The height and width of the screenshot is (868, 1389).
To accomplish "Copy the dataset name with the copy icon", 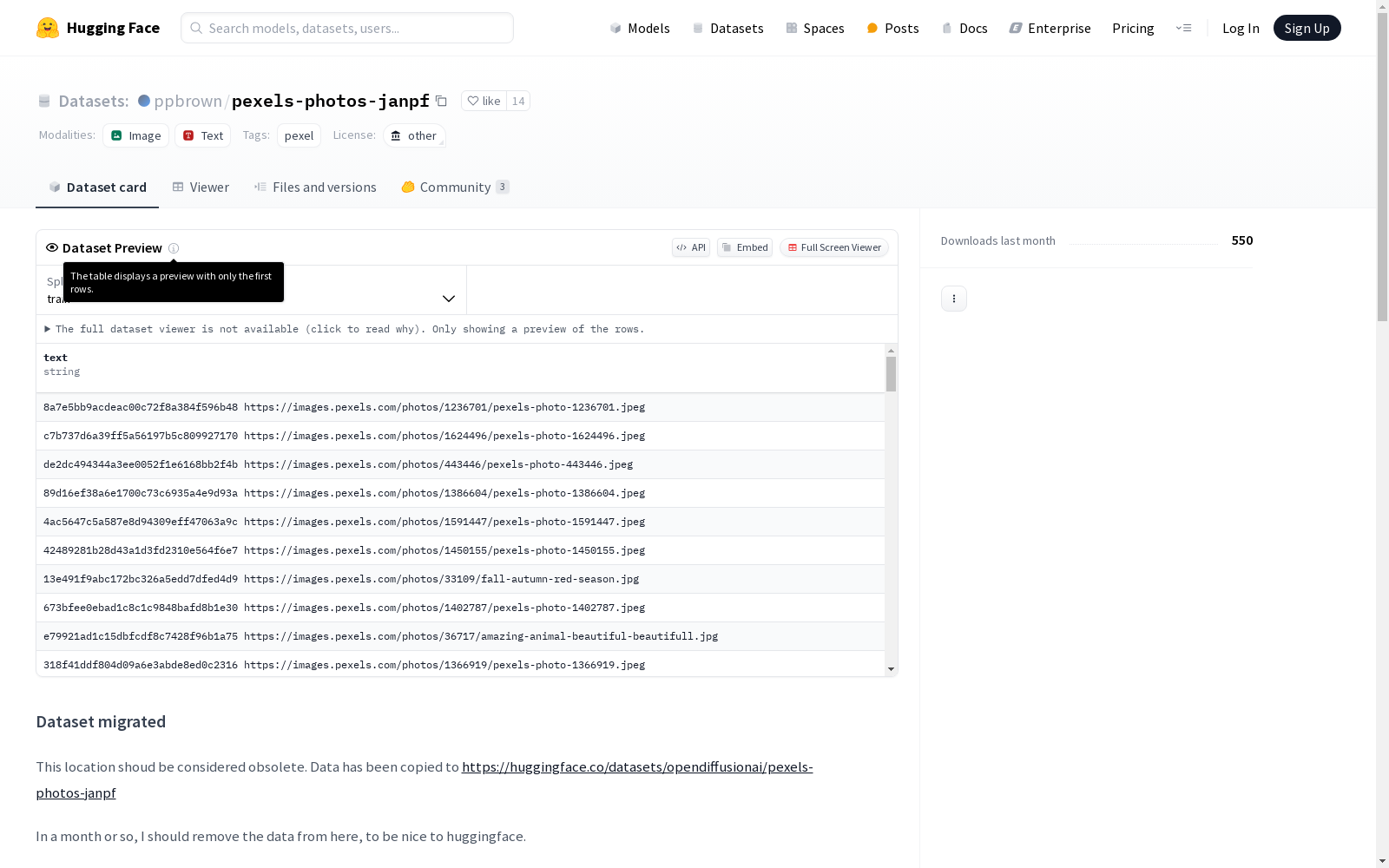I will (x=441, y=101).
